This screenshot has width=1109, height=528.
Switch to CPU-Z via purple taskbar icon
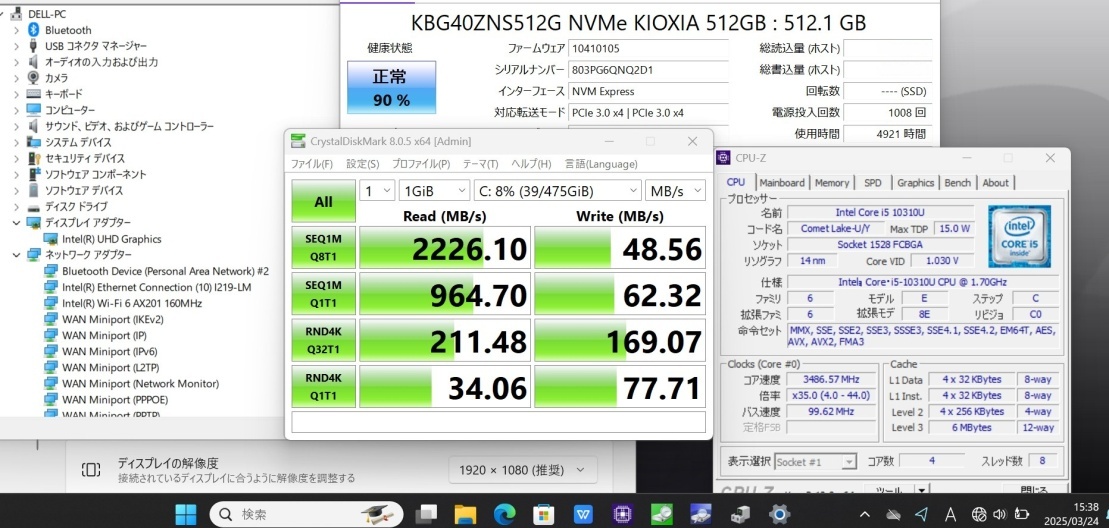tap(622, 514)
